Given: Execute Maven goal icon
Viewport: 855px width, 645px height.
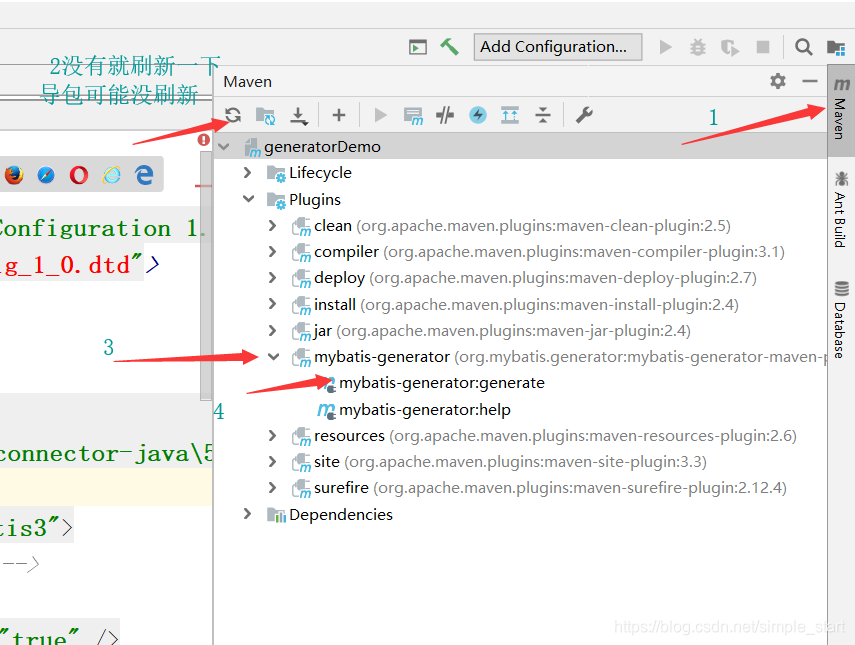Looking at the screenshot, I should 413,115.
